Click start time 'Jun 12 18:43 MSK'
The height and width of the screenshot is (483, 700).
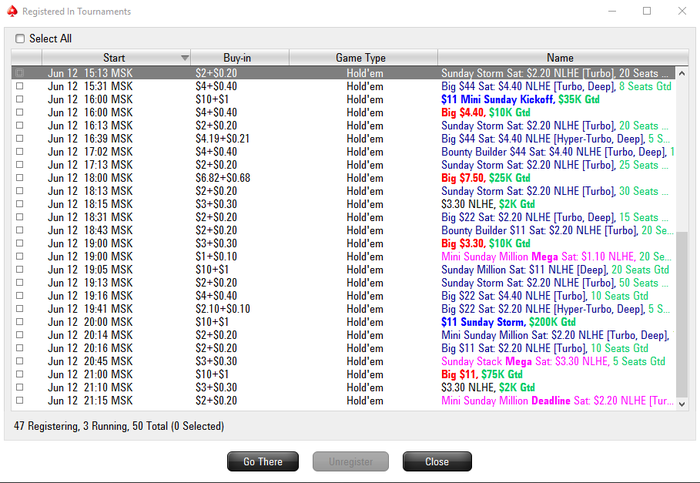click(x=90, y=230)
